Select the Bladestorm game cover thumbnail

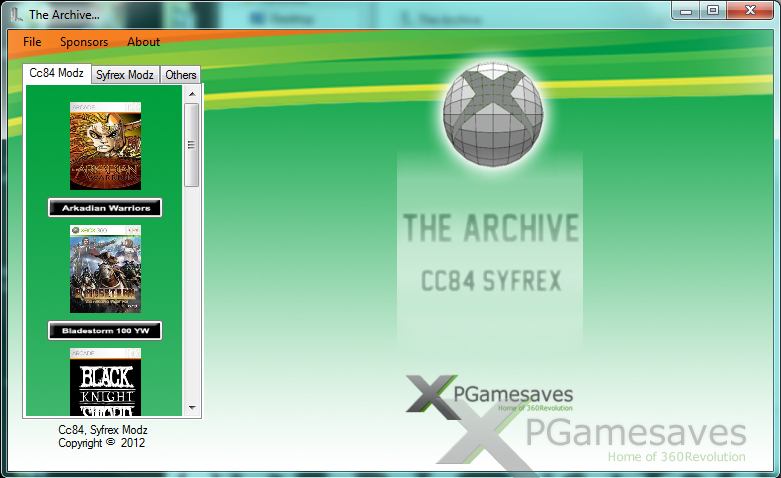[105, 269]
